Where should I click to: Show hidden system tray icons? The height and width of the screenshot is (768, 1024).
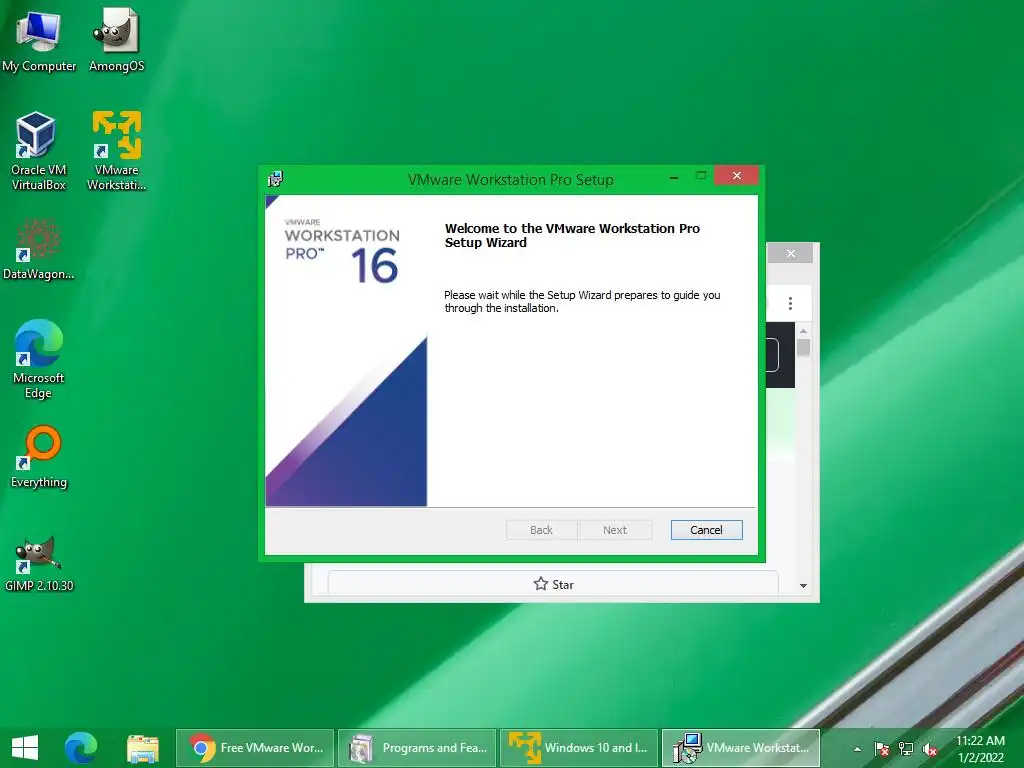857,749
